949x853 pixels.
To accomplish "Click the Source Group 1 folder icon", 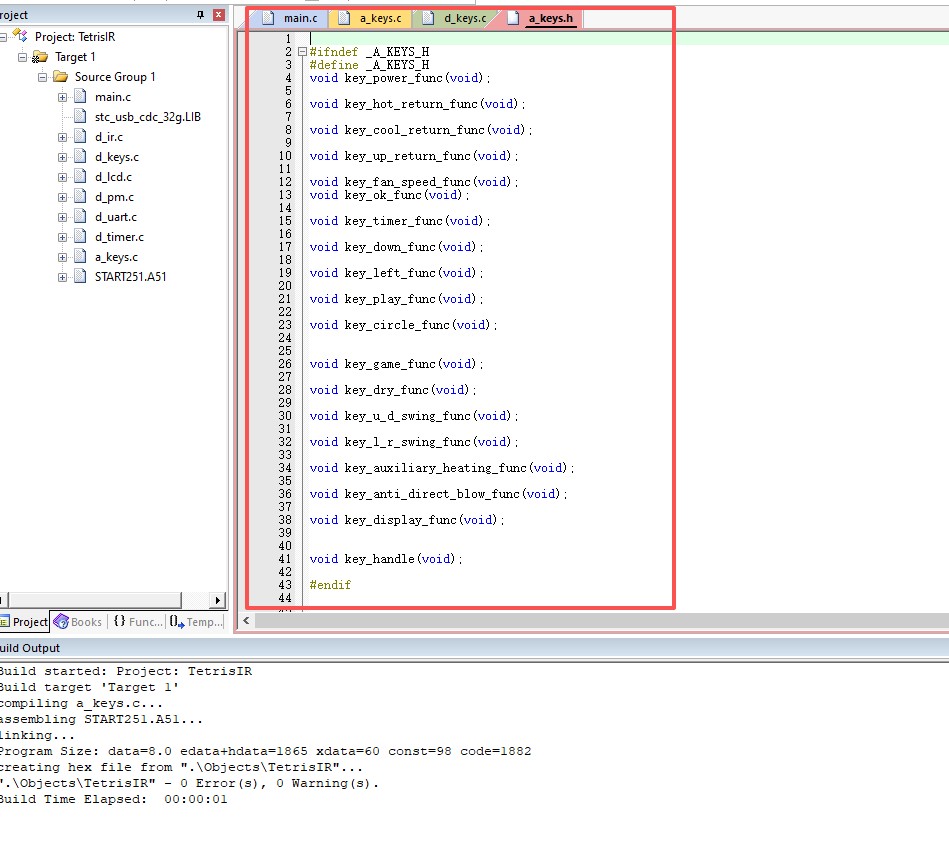I will tap(60, 77).
